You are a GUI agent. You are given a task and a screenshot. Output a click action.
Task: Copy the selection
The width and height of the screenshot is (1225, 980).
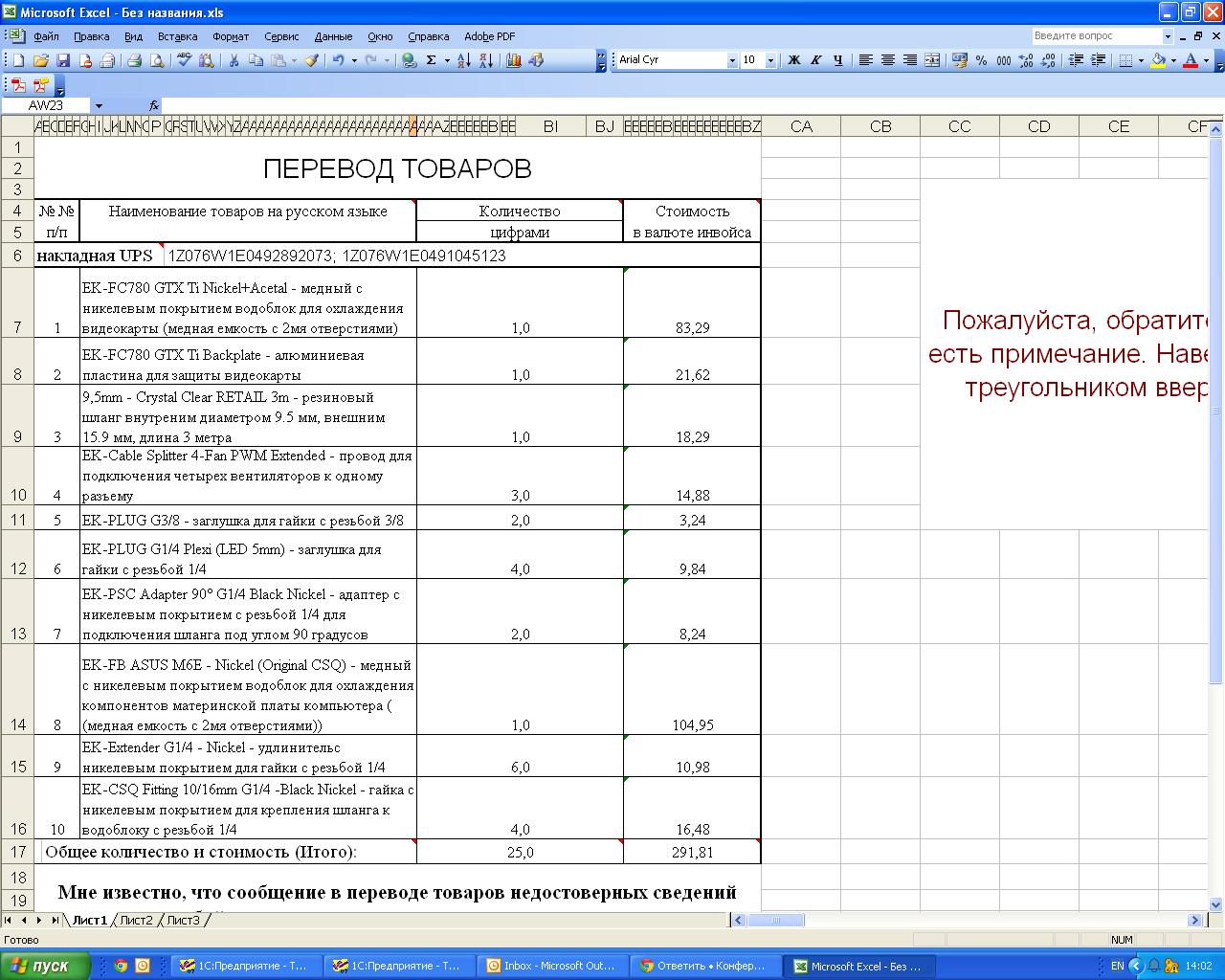tap(256, 60)
